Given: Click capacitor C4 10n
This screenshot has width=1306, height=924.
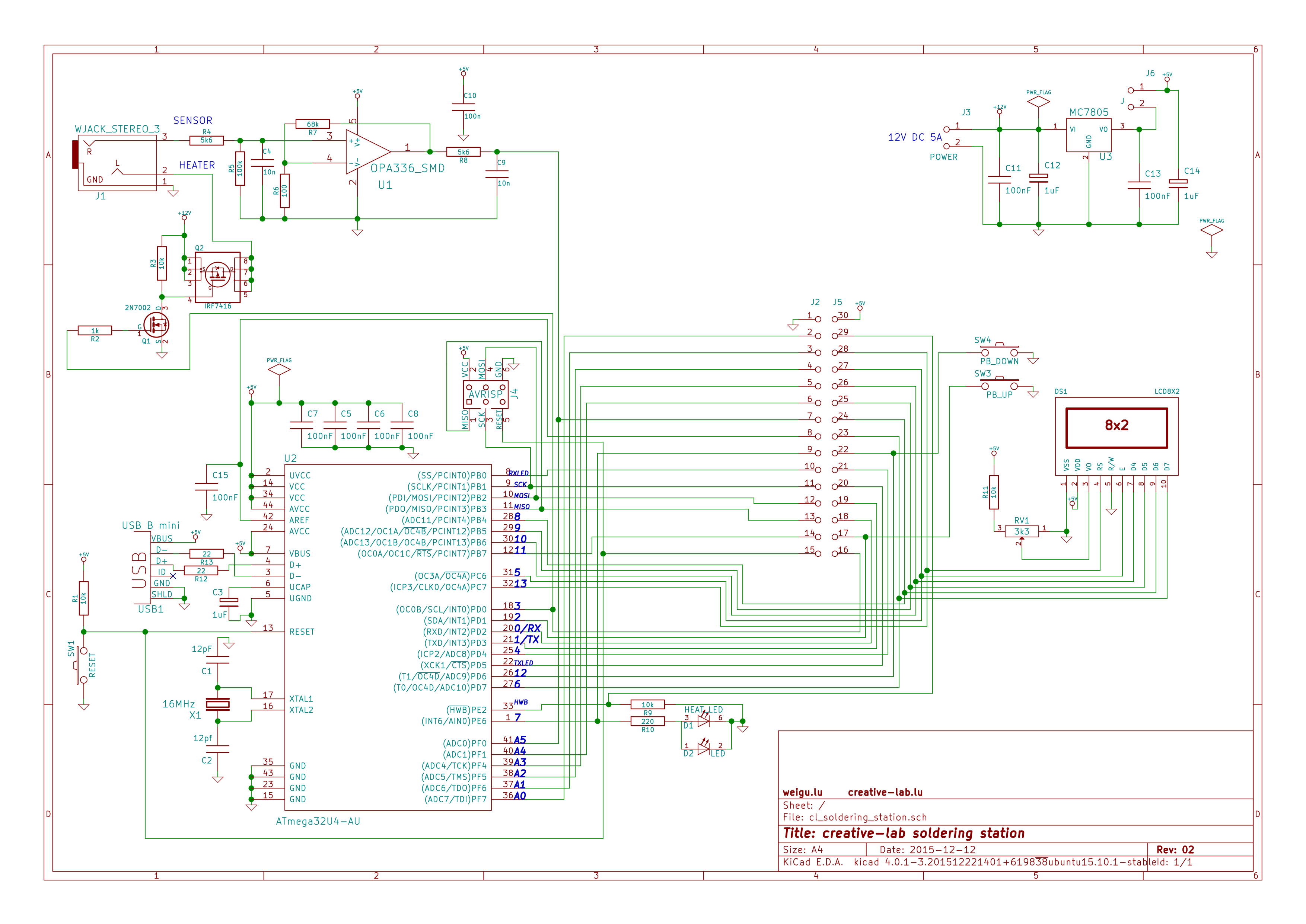Looking at the screenshot, I should click(262, 163).
